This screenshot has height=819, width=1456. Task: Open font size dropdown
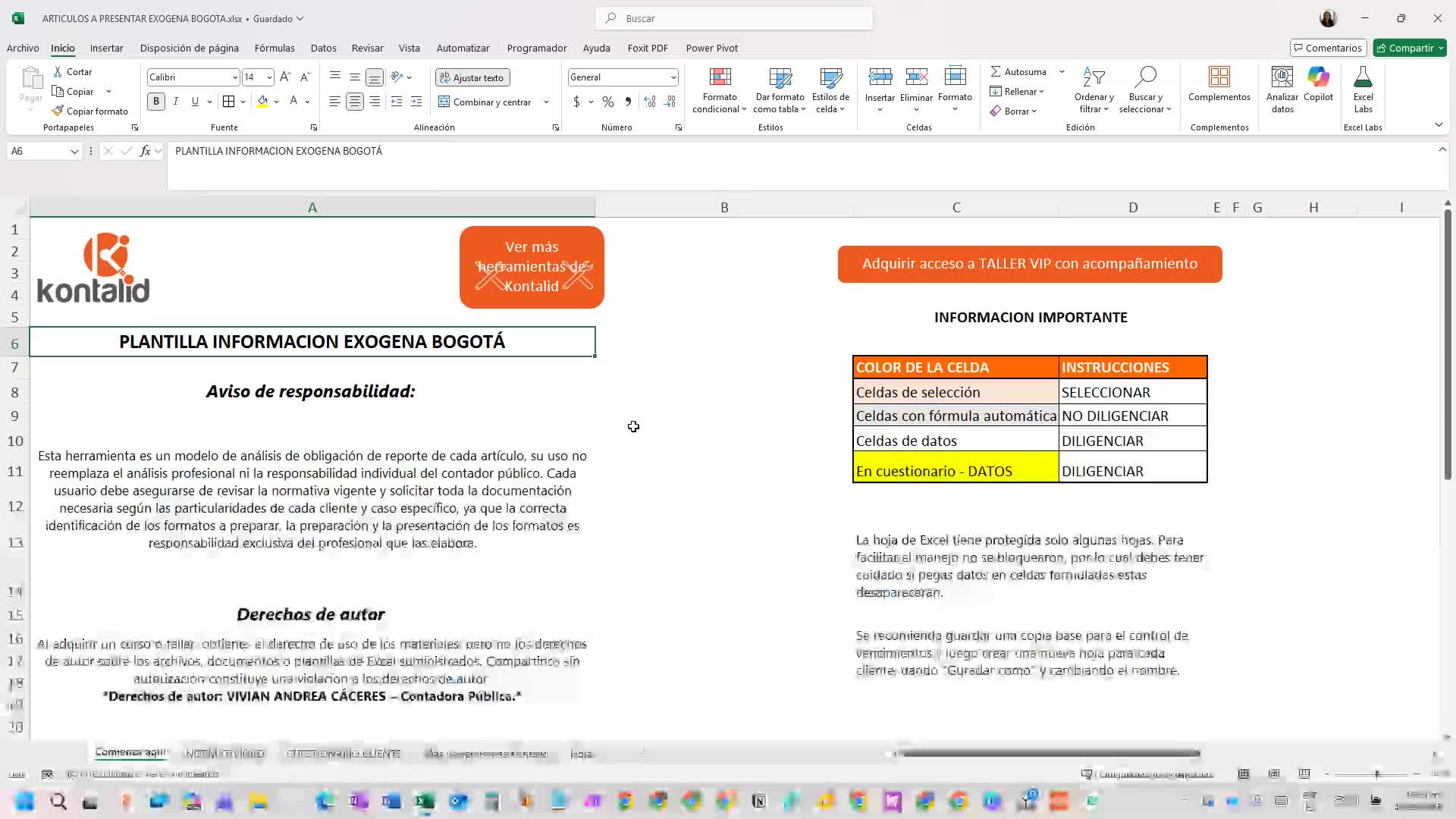pyautogui.click(x=269, y=77)
